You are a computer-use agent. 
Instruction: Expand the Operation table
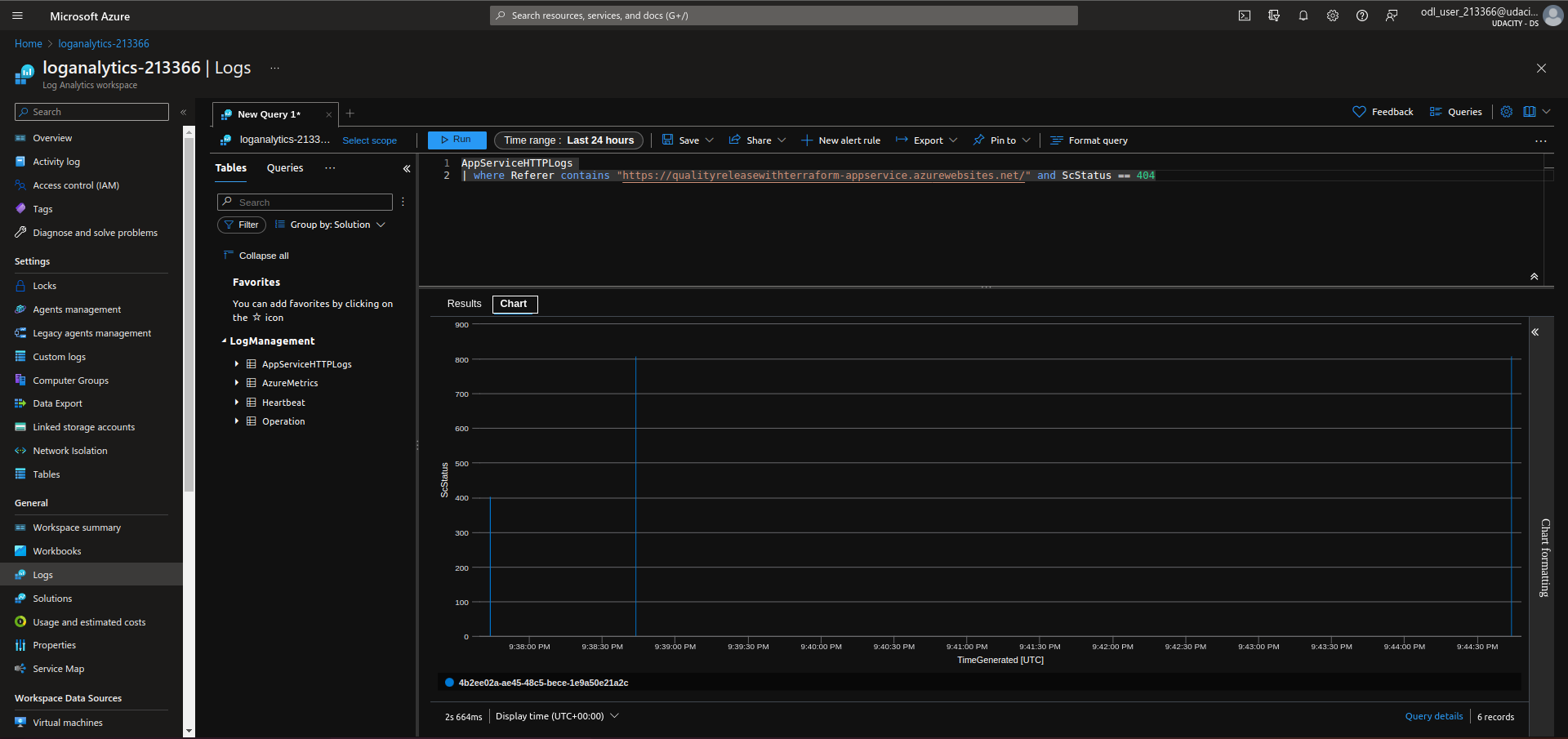pos(237,421)
